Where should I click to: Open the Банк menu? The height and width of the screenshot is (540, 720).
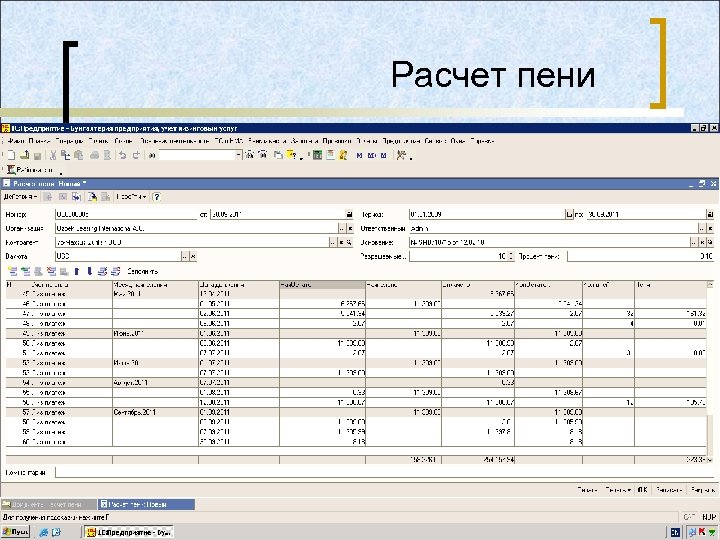point(98,141)
